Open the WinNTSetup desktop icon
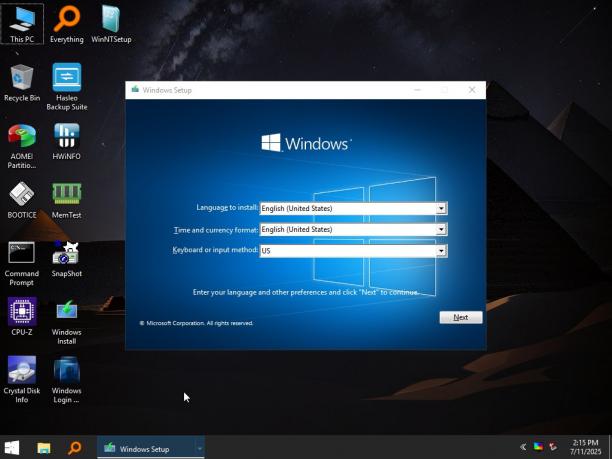612x459 pixels. pos(111,24)
